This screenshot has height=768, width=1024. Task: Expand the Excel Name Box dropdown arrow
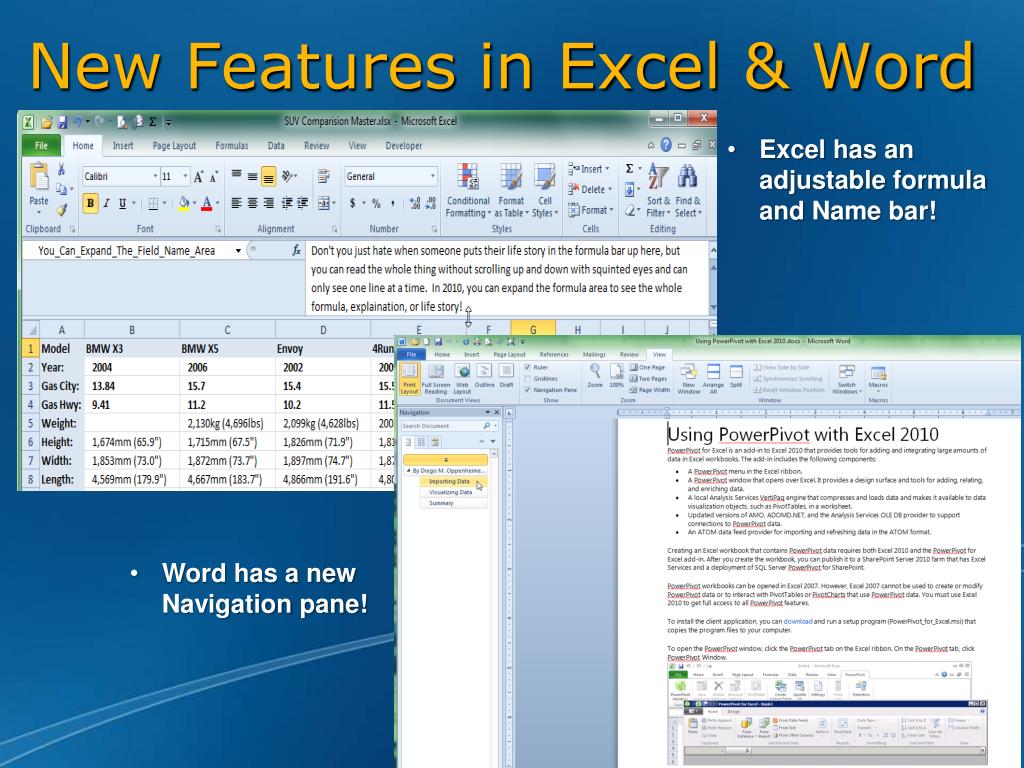click(238, 251)
